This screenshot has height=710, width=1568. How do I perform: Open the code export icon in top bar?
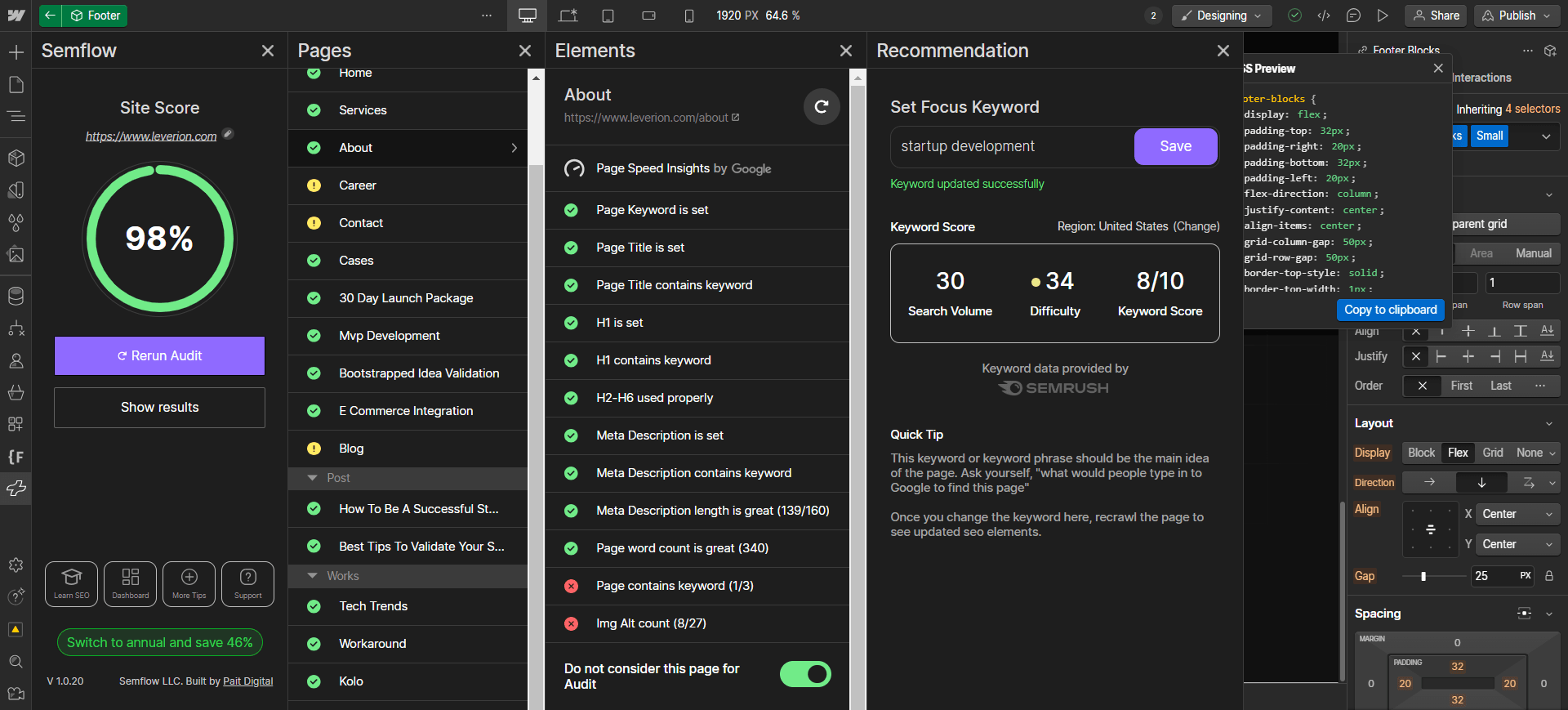click(x=1324, y=16)
